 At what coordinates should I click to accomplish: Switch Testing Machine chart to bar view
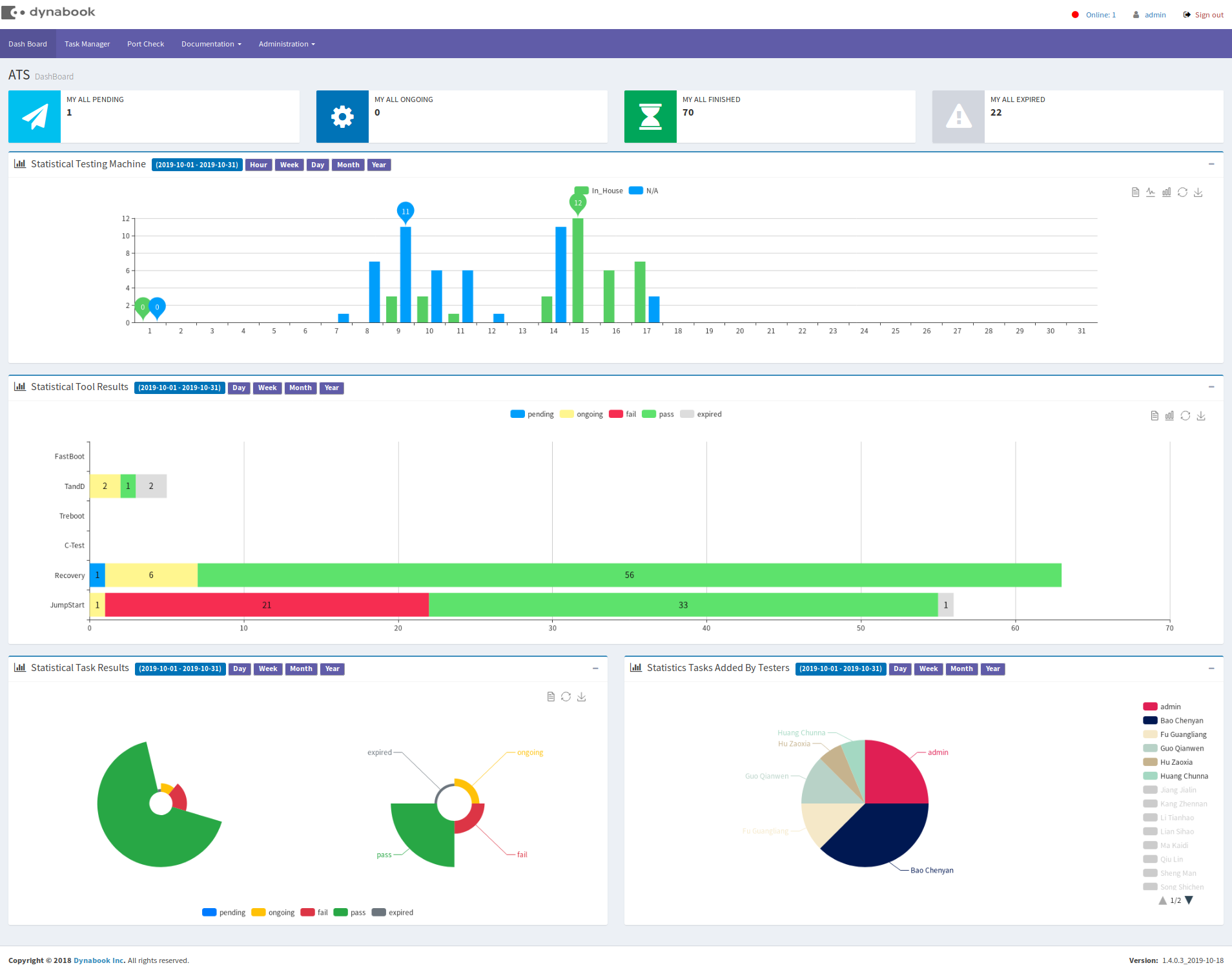(1167, 192)
